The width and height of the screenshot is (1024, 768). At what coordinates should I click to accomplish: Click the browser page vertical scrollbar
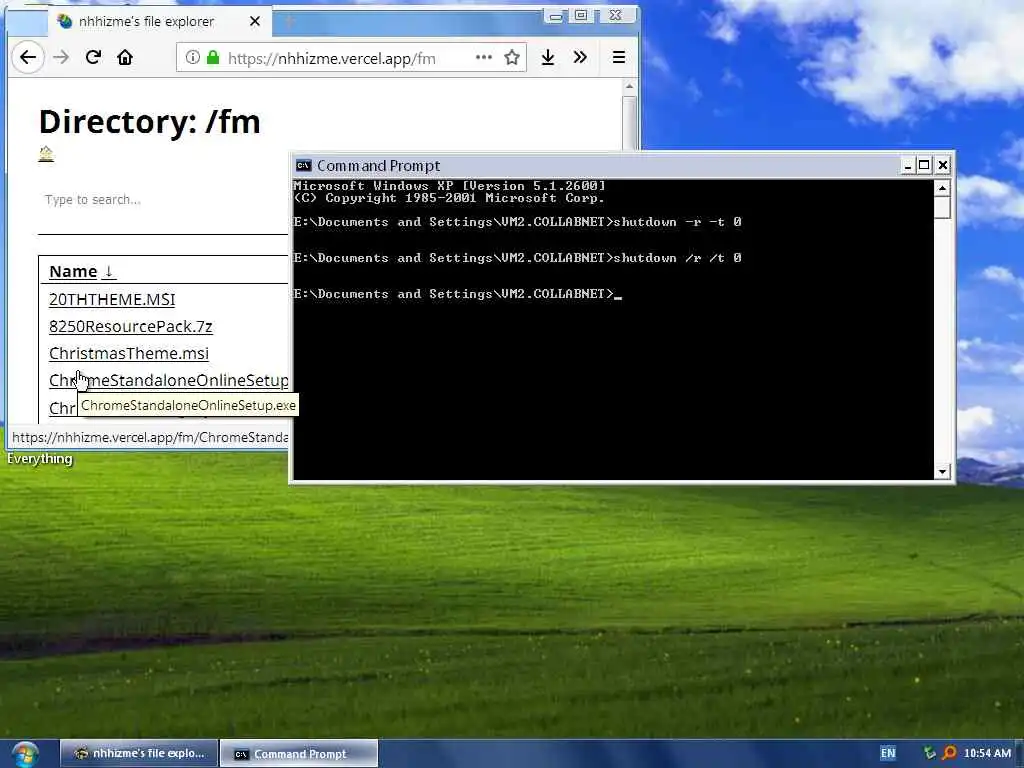[x=629, y=124]
